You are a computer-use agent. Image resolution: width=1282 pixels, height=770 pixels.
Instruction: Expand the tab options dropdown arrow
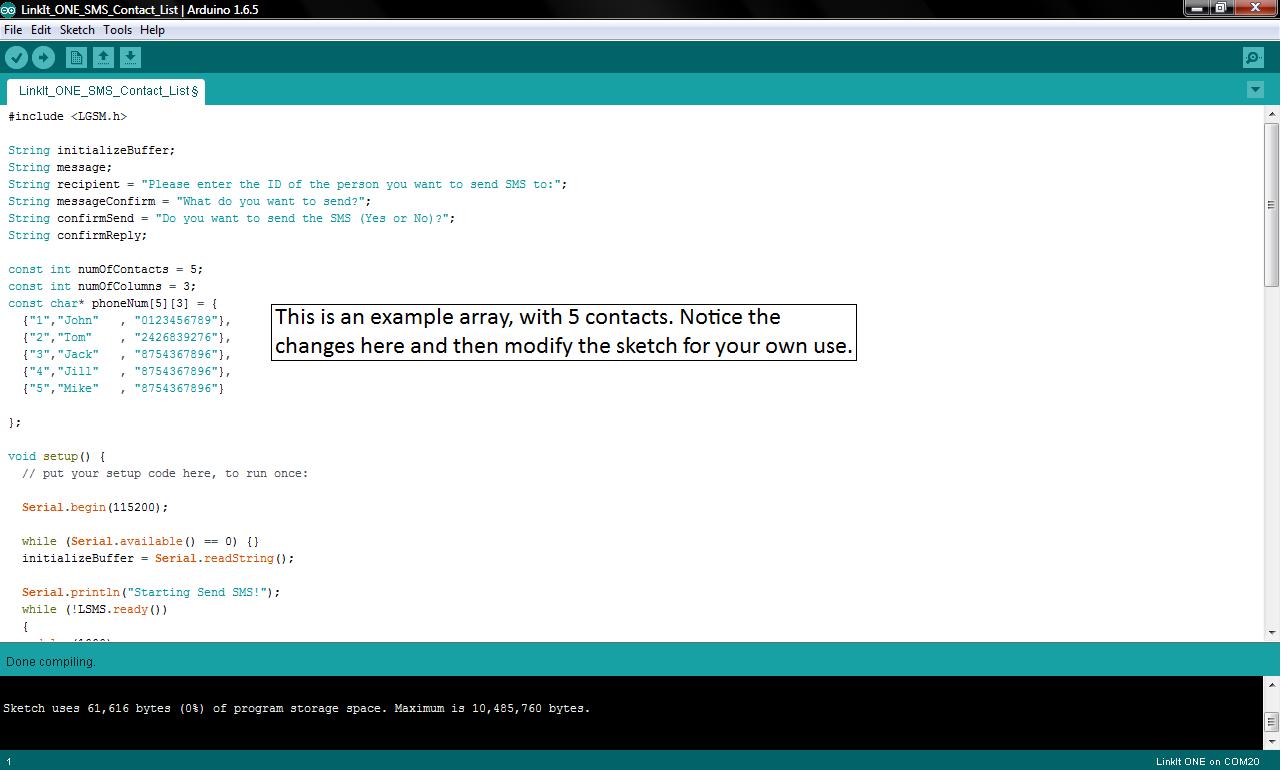[1255, 90]
